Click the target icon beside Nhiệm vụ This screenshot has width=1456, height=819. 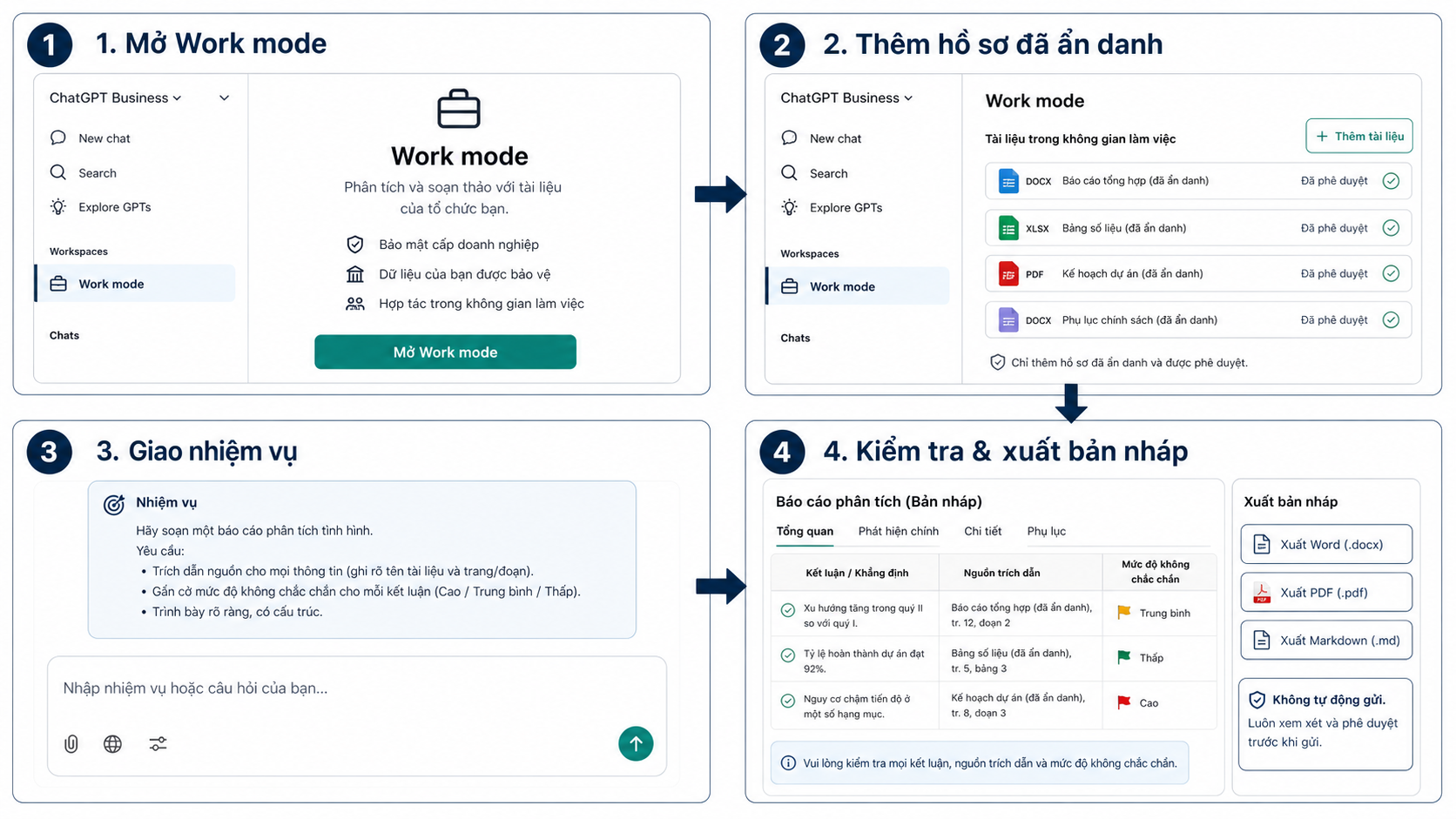(114, 504)
